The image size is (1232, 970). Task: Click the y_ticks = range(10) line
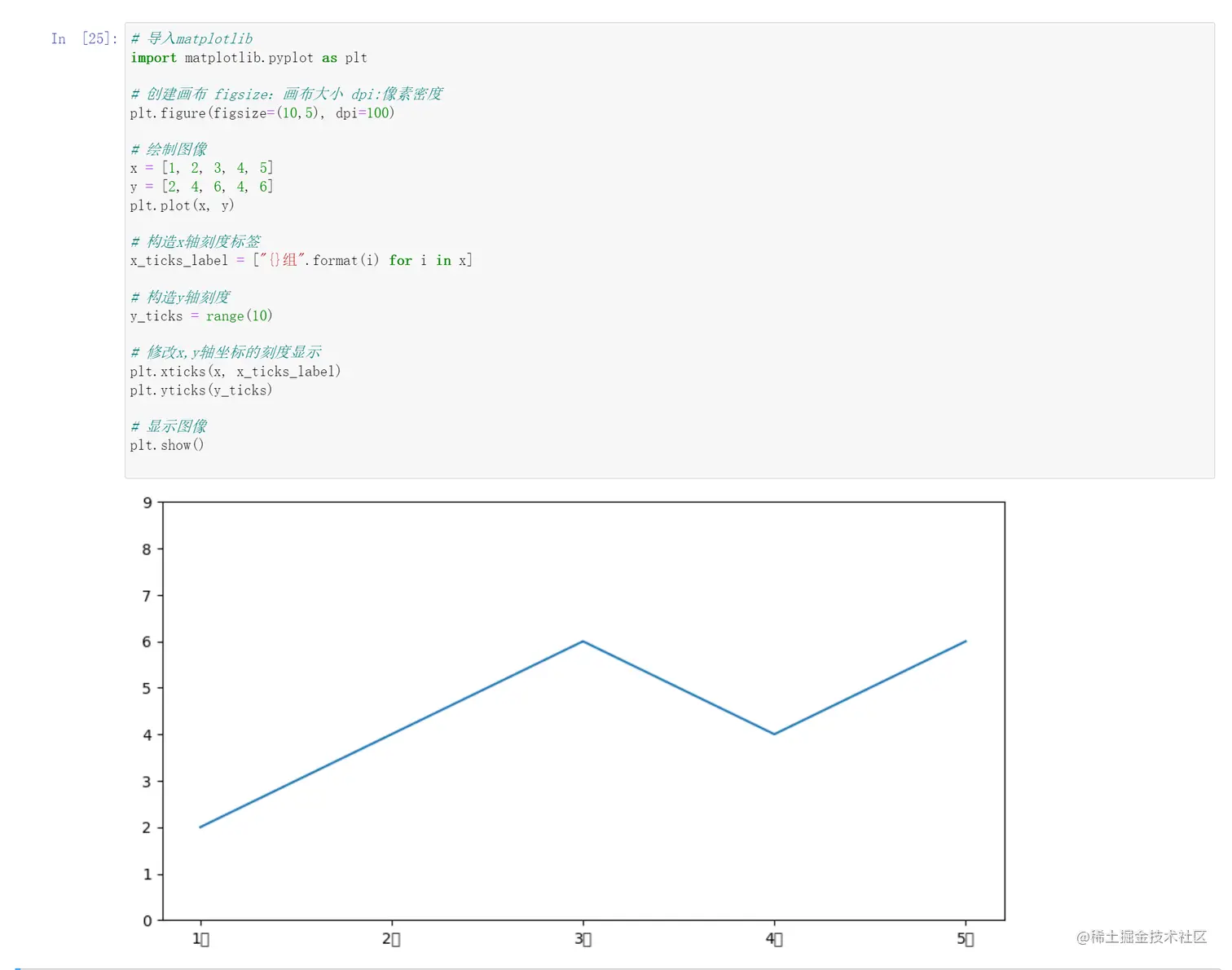201,316
